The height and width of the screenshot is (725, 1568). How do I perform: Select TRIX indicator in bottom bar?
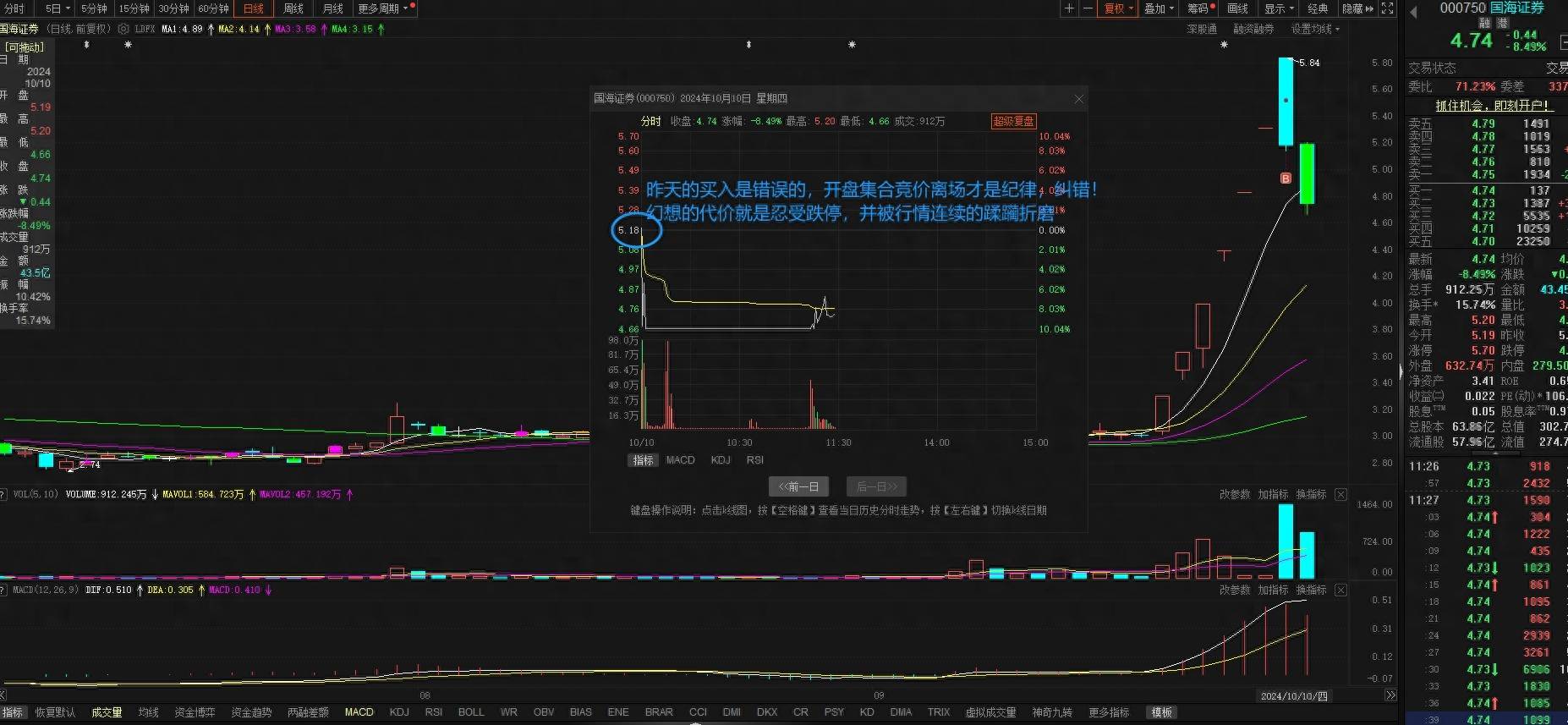click(x=939, y=712)
